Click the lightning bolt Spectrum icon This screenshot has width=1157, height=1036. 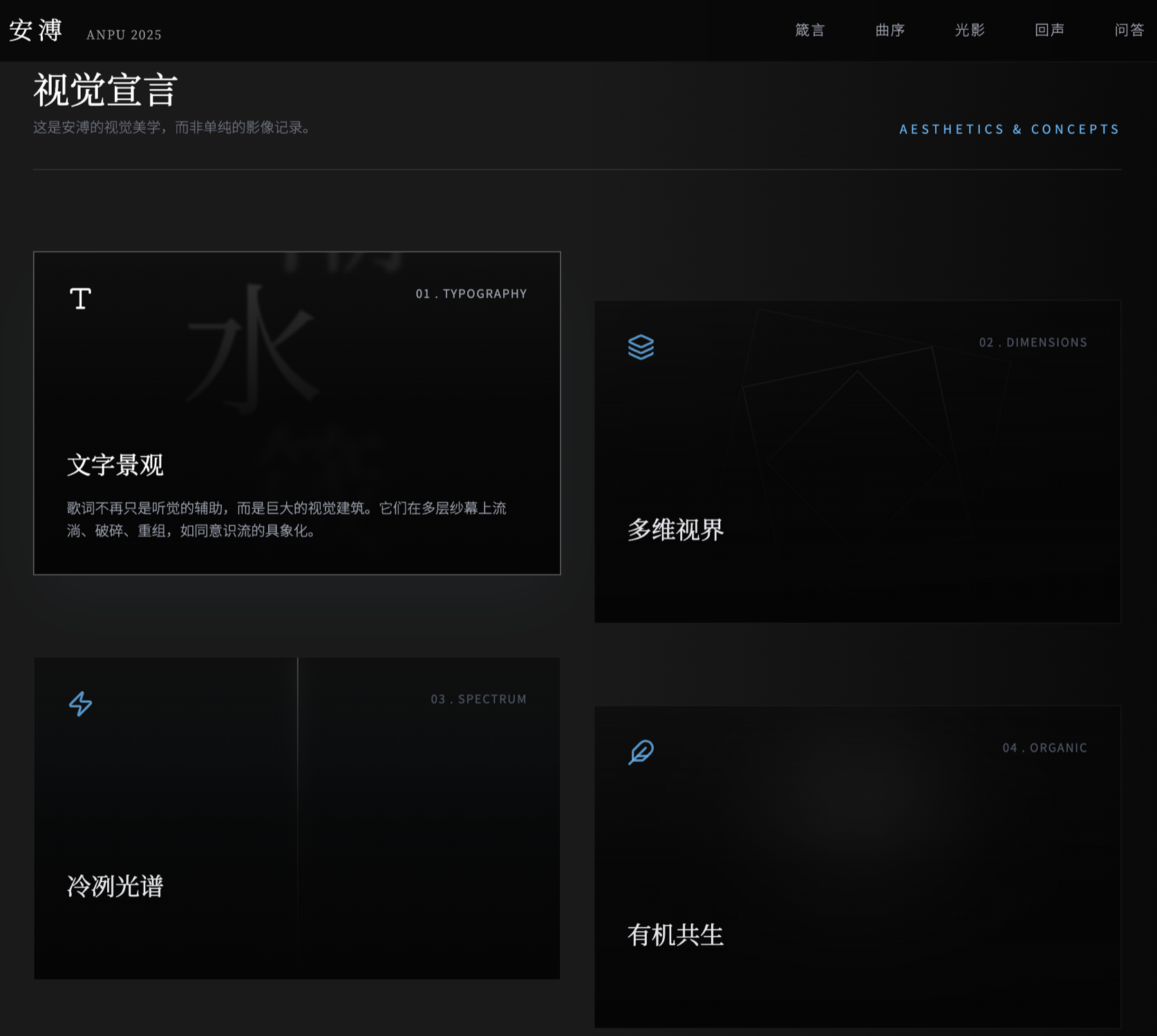[80, 704]
